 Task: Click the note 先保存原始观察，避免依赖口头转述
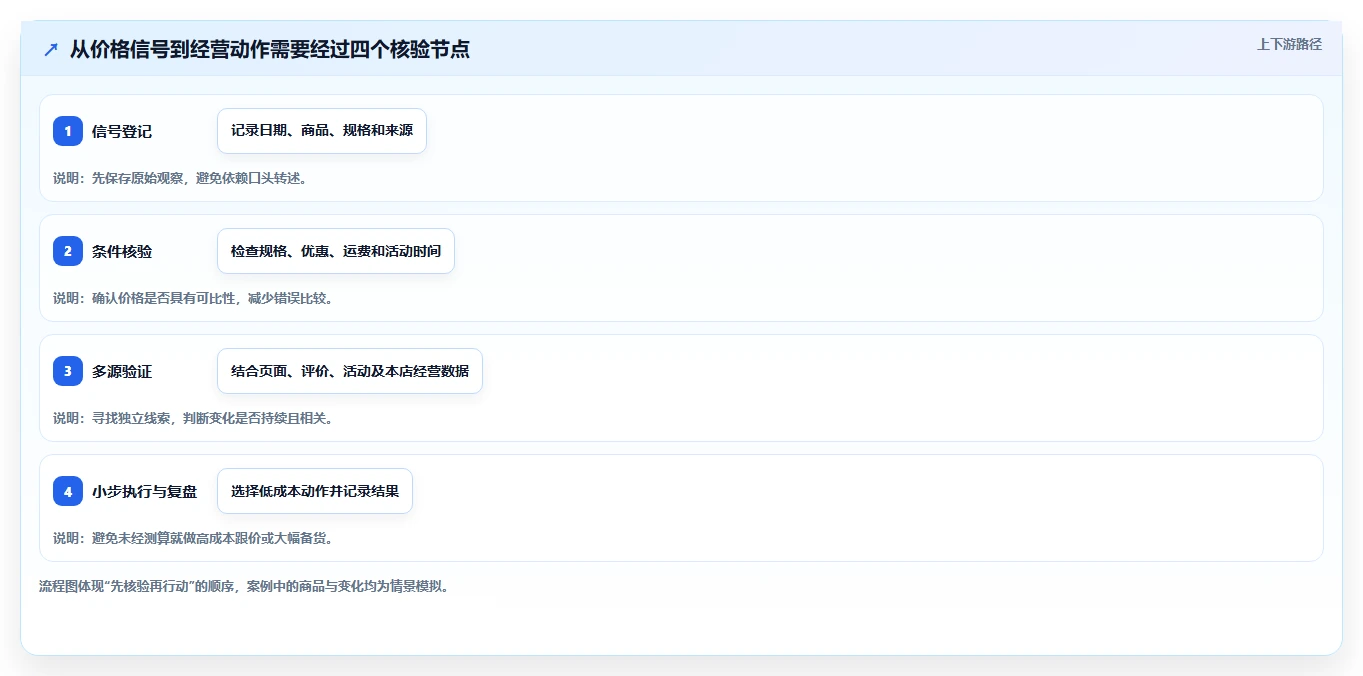(x=180, y=178)
